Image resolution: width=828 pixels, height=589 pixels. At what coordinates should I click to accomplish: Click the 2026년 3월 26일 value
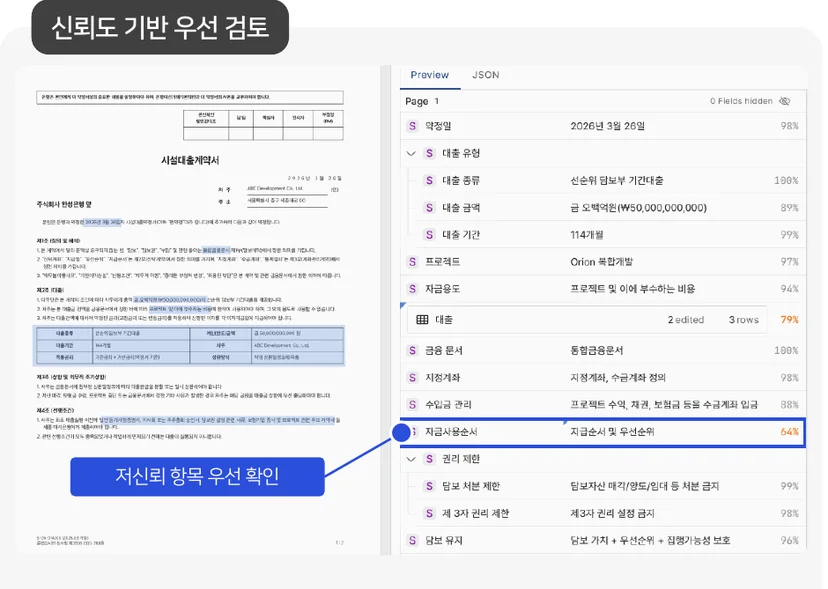pos(607,126)
